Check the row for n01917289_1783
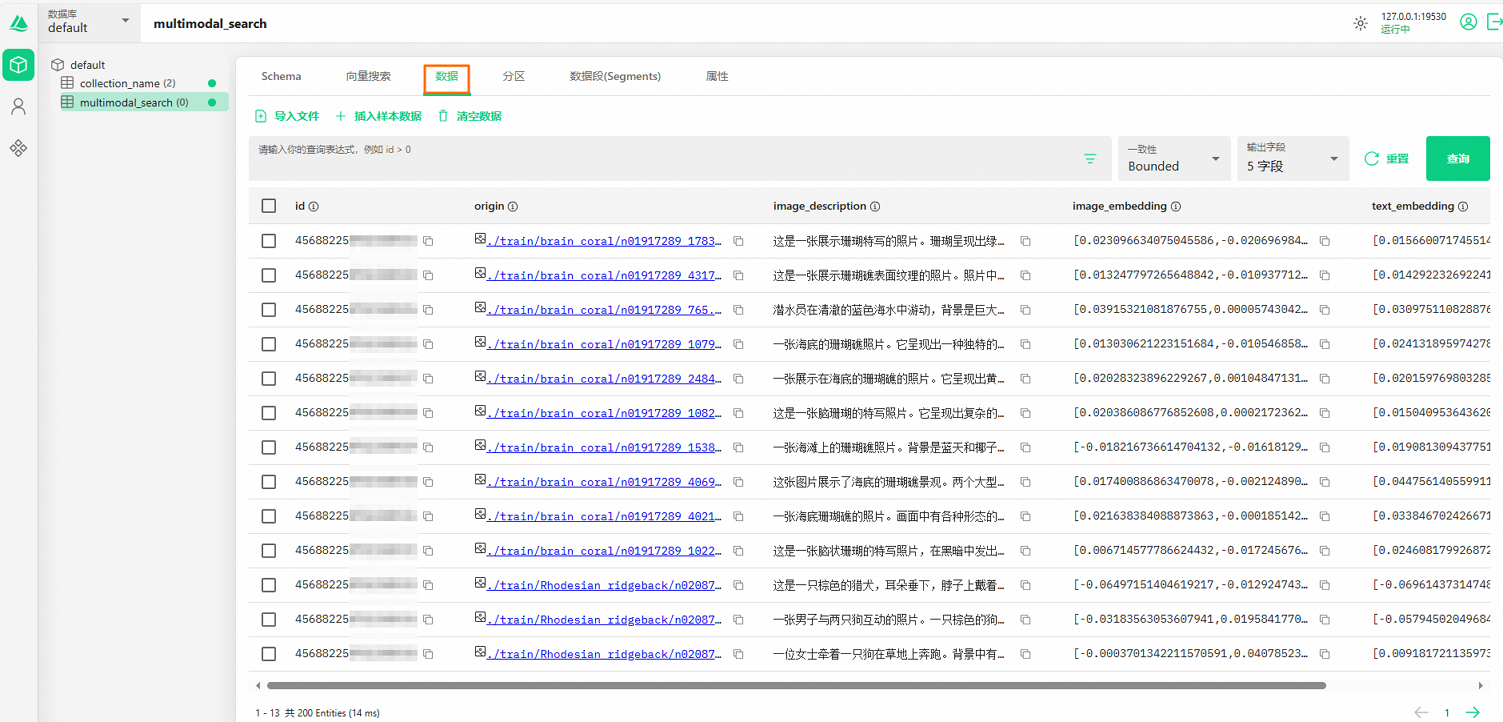Viewport: 1503px width, 722px height. click(x=269, y=241)
